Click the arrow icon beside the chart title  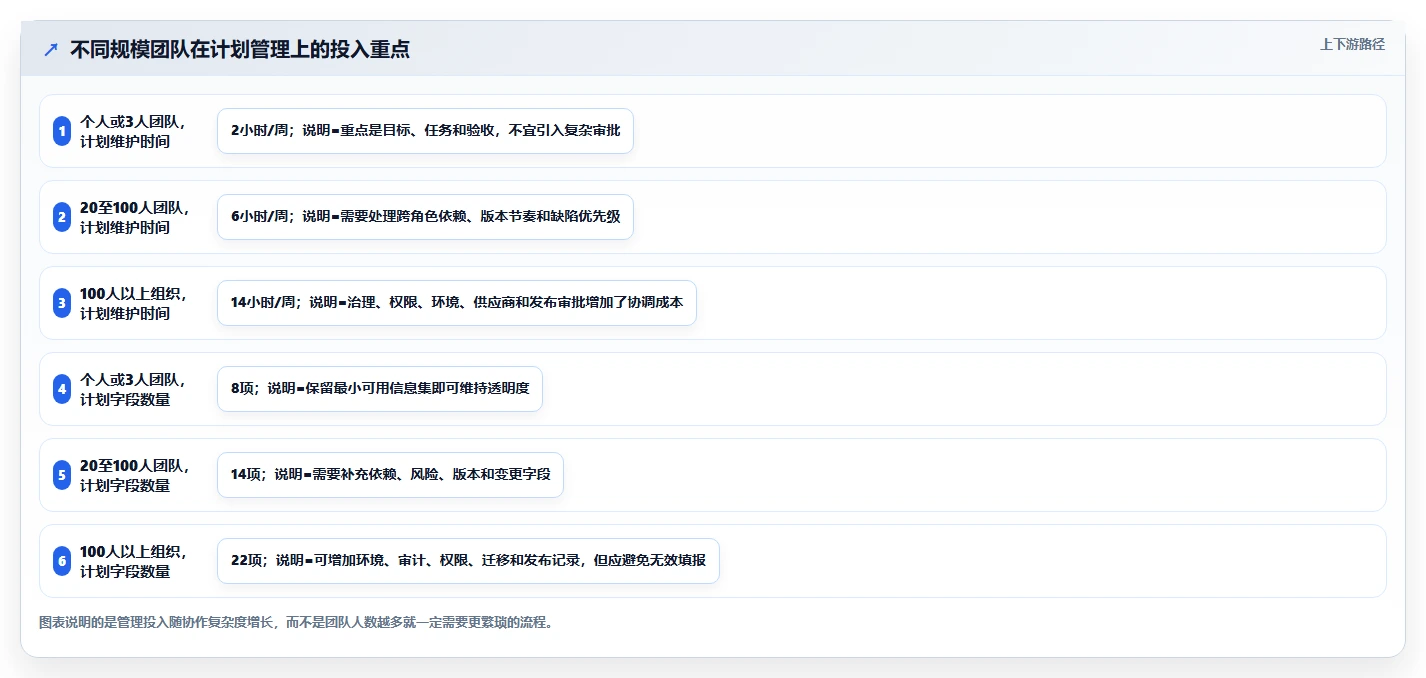pyautogui.click(x=51, y=49)
